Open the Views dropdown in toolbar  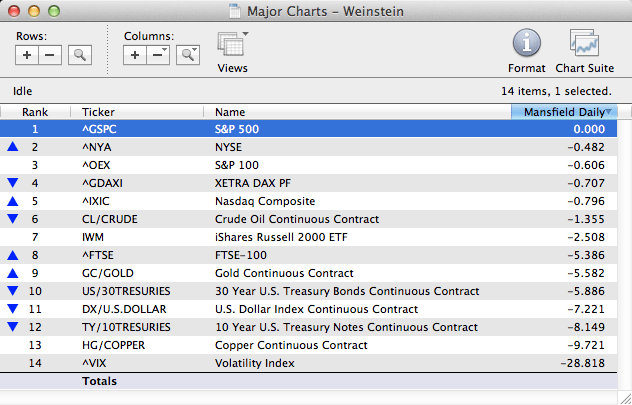coord(232,47)
